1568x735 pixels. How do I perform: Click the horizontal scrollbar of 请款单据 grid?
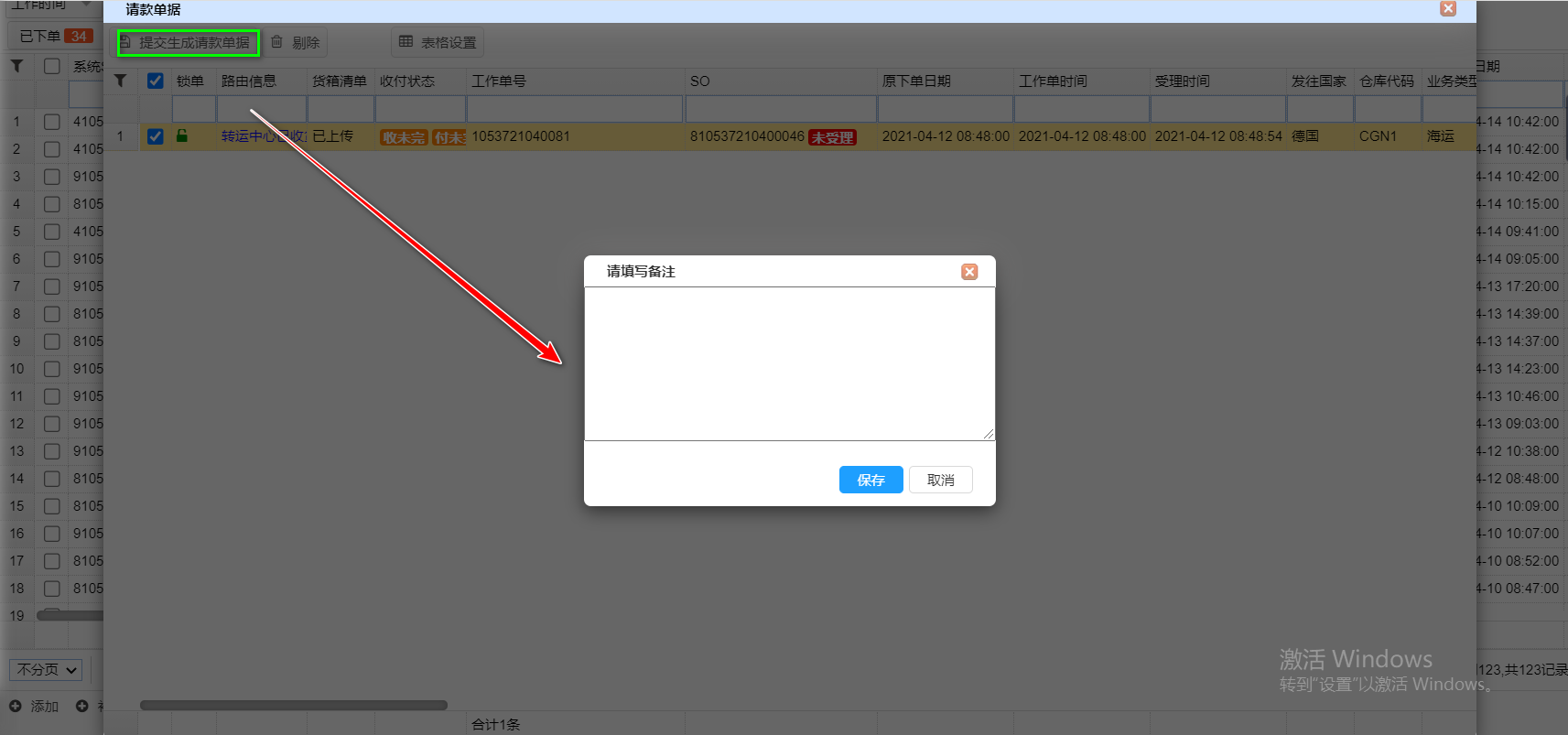[x=293, y=705]
